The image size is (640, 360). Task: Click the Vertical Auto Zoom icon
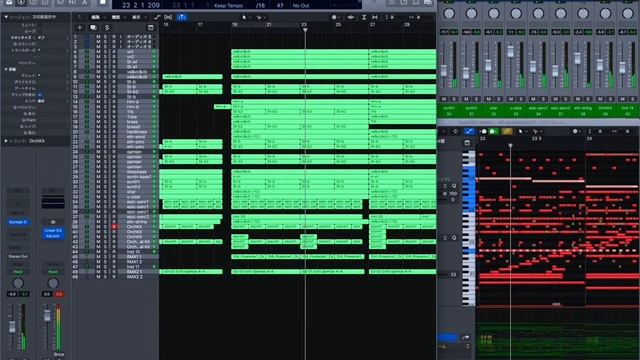(364, 17)
